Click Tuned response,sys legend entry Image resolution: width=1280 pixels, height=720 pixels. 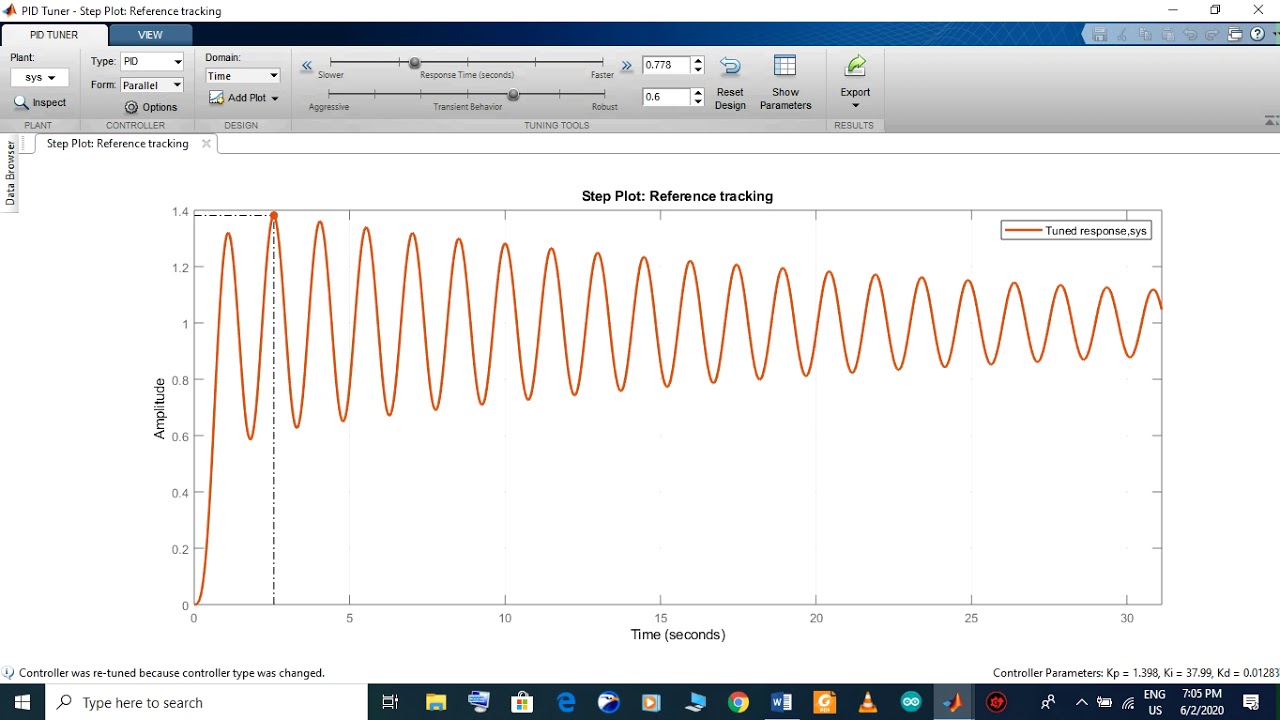pos(1076,230)
